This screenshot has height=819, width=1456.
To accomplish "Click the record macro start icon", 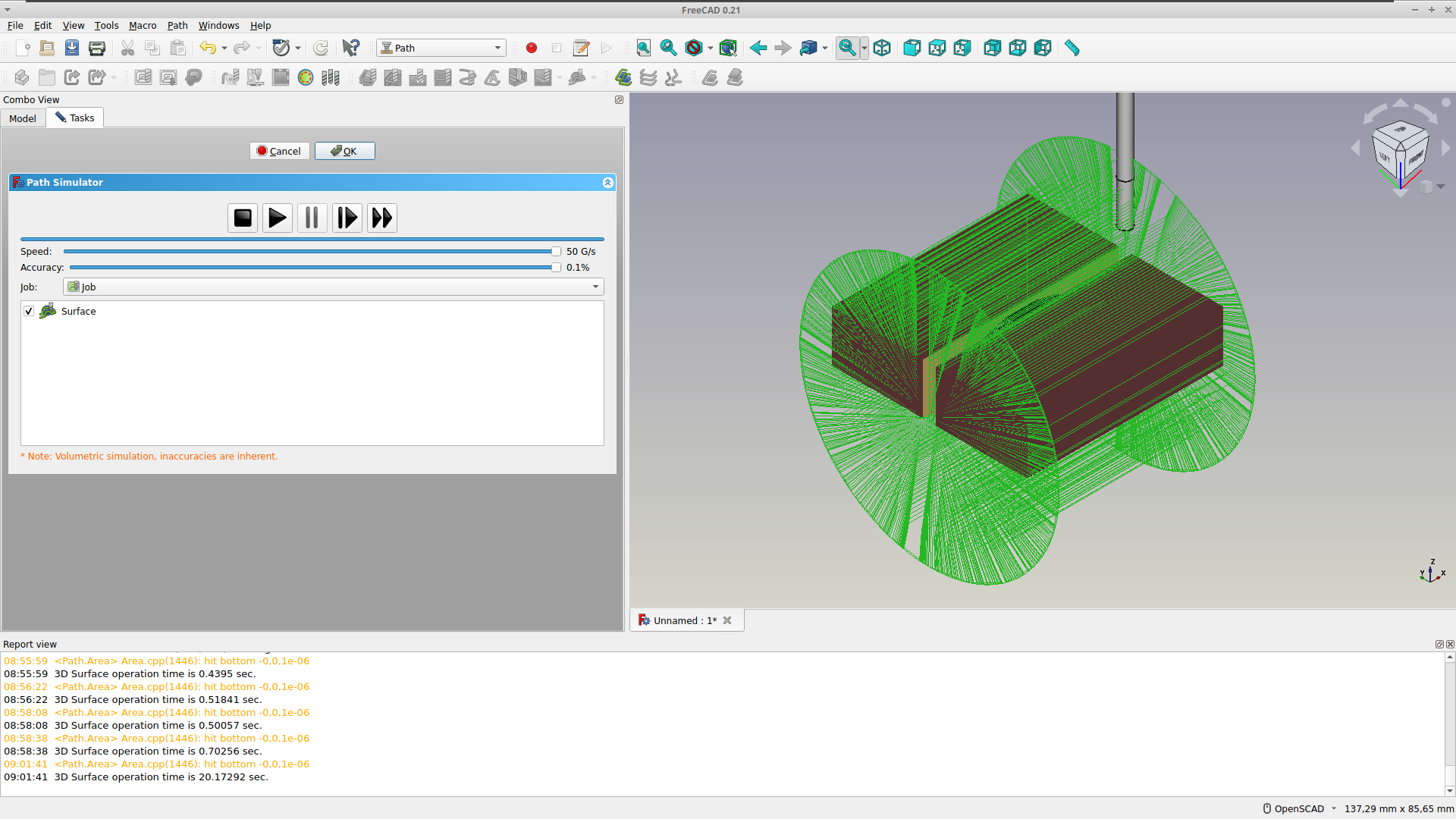I will point(531,47).
